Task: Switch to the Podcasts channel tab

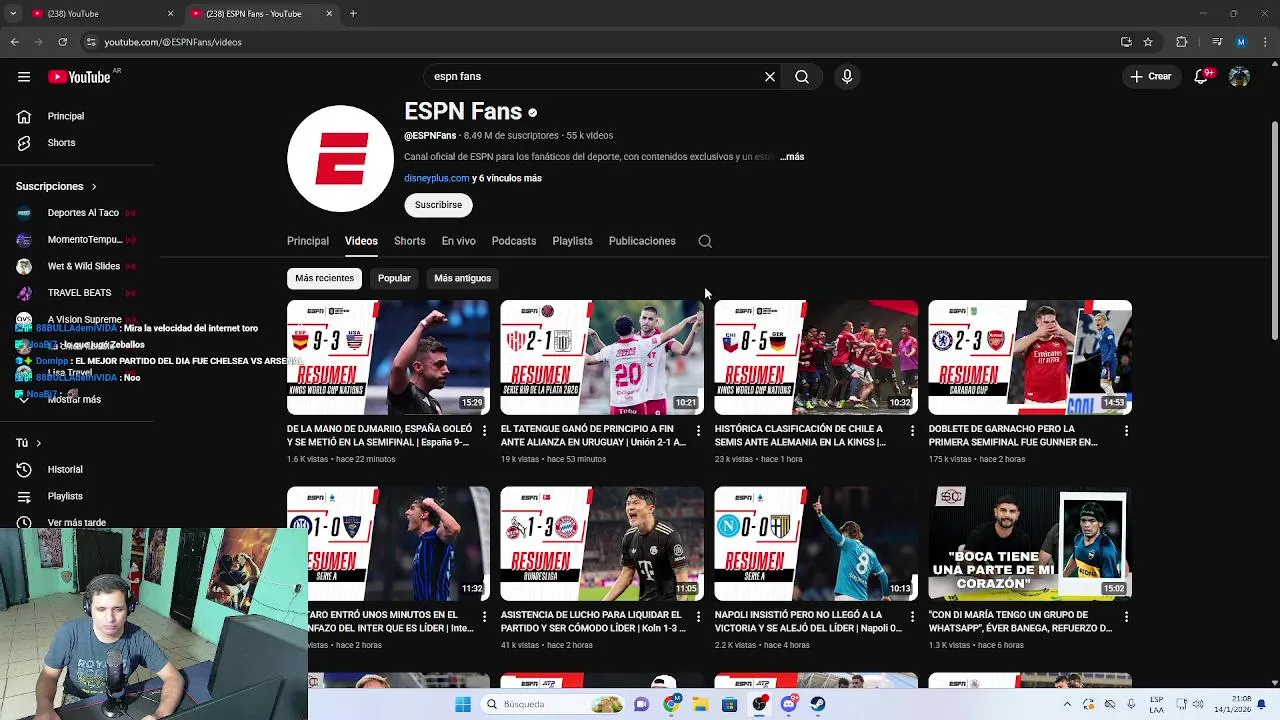Action: (x=514, y=241)
